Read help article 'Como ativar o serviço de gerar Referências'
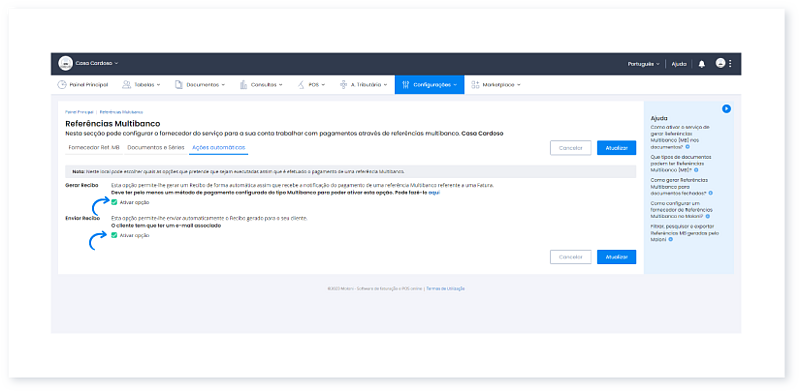800x392 pixels. pyautogui.click(x=680, y=136)
